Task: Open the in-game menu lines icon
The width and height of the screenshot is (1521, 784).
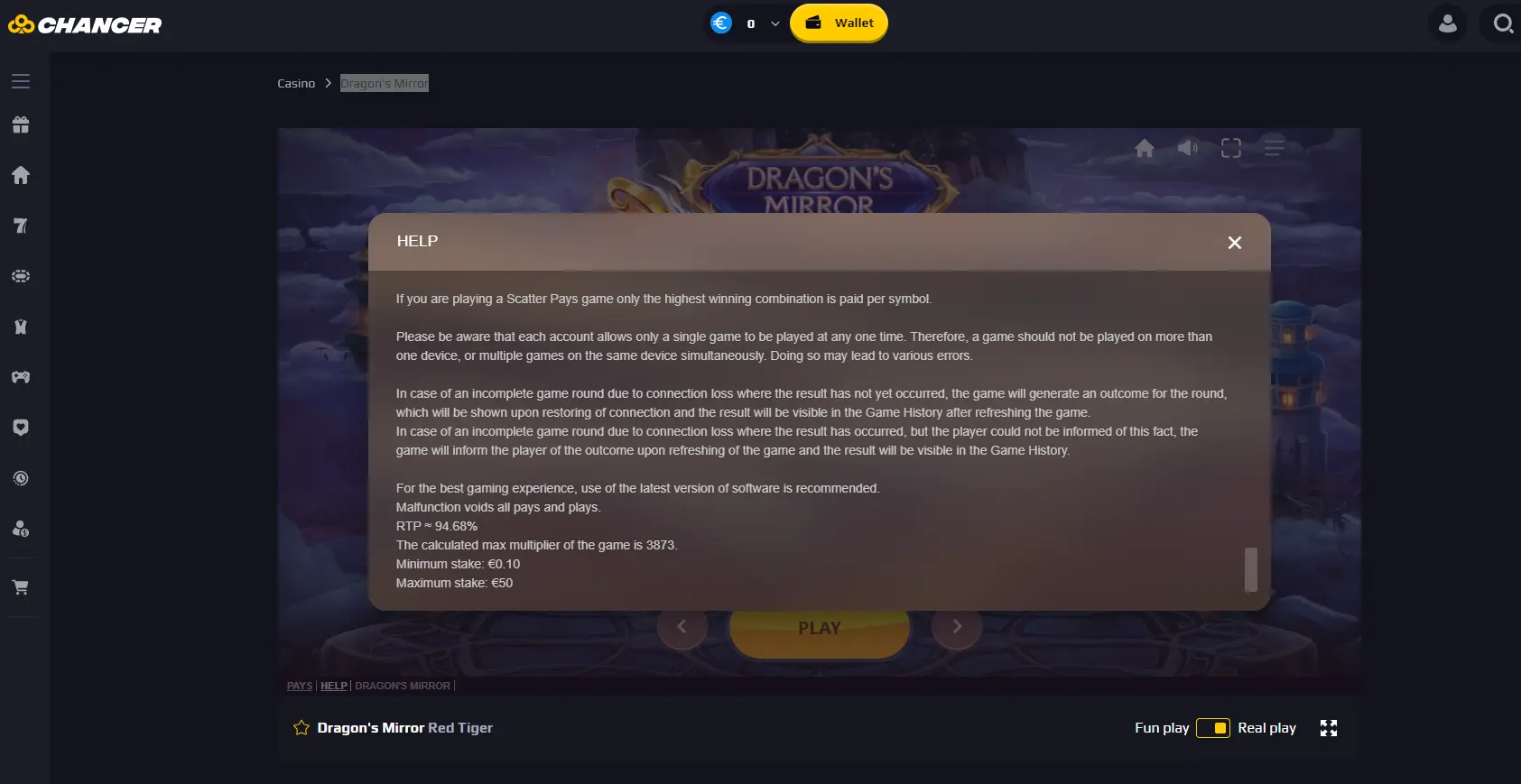Action: pos(1274,147)
